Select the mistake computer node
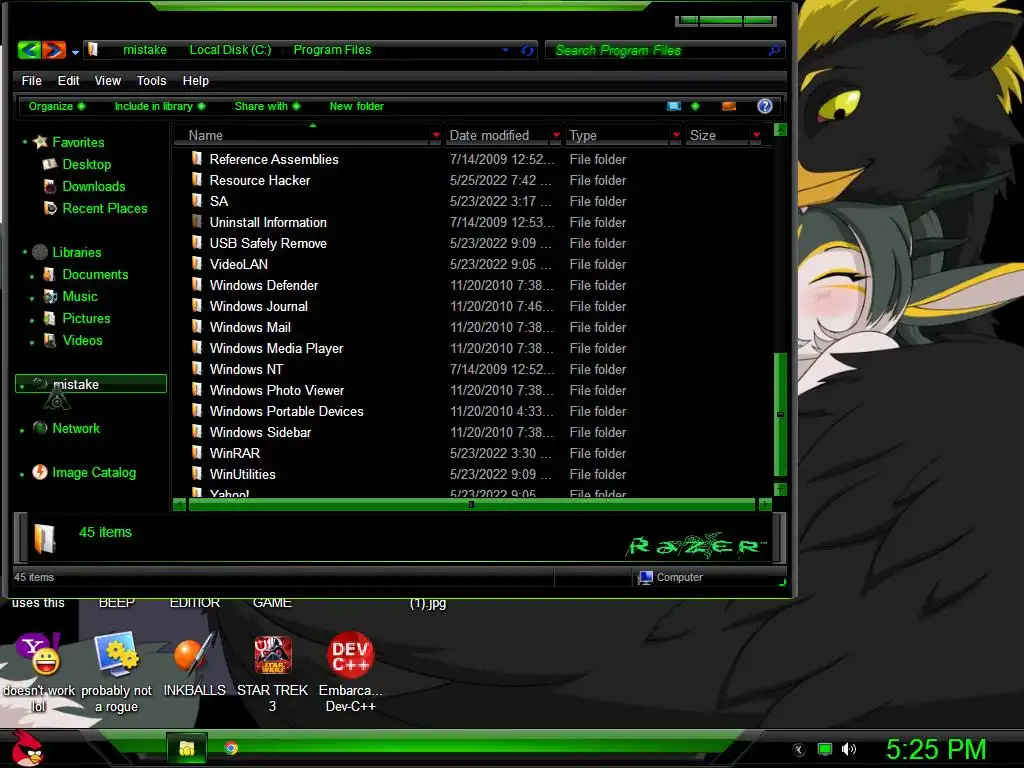 (91, 384)
